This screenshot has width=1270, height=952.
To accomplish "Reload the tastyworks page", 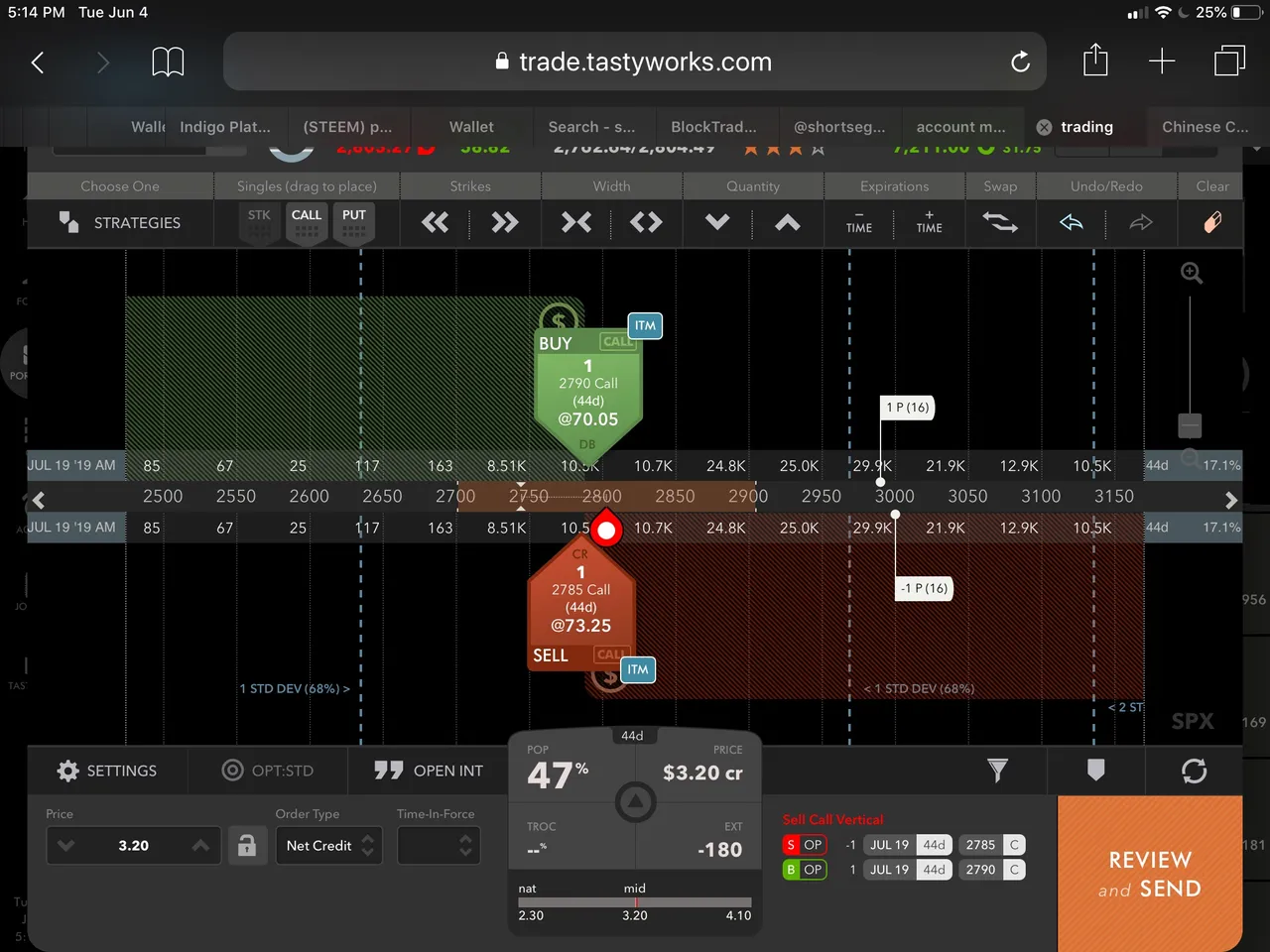I will [x=1020, y=62].
